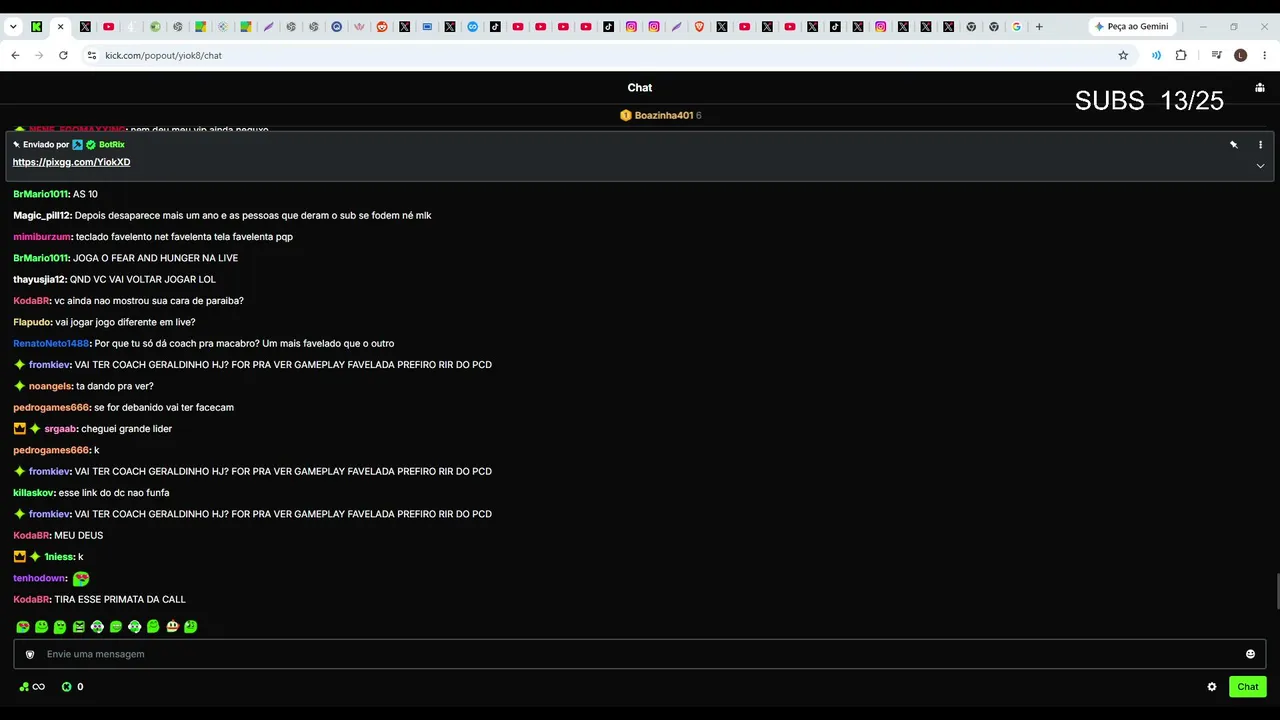
Task: Click the emote in tenhodown's message
Action: point(81,578)
